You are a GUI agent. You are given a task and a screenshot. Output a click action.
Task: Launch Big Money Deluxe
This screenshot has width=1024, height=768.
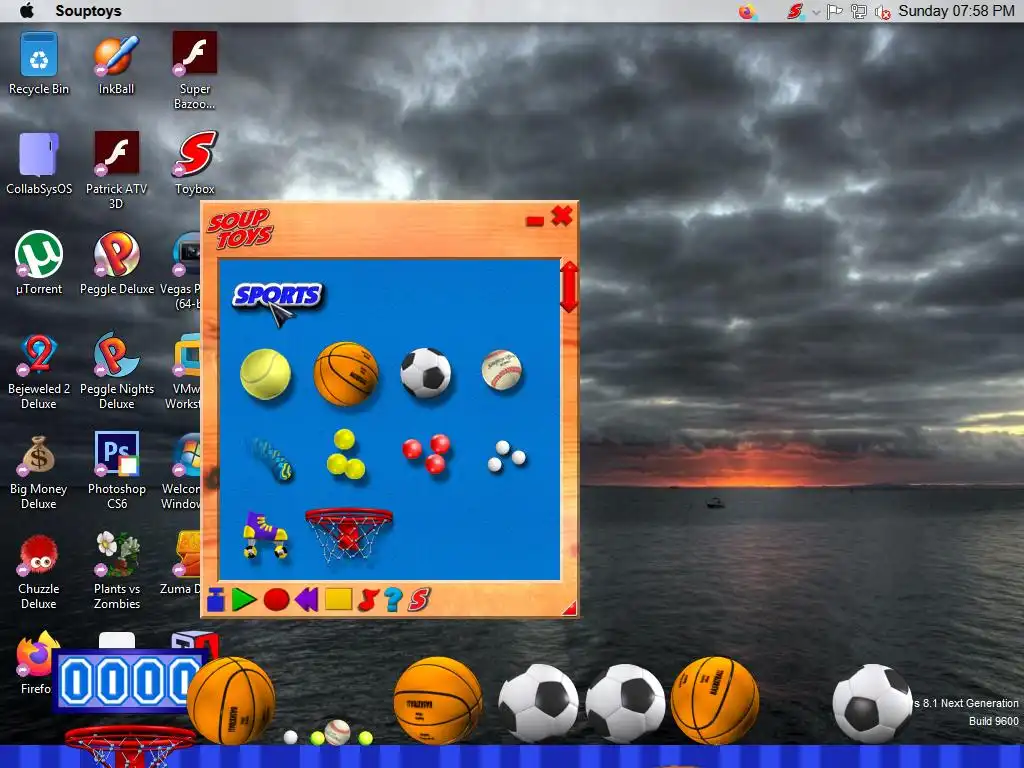39,472
